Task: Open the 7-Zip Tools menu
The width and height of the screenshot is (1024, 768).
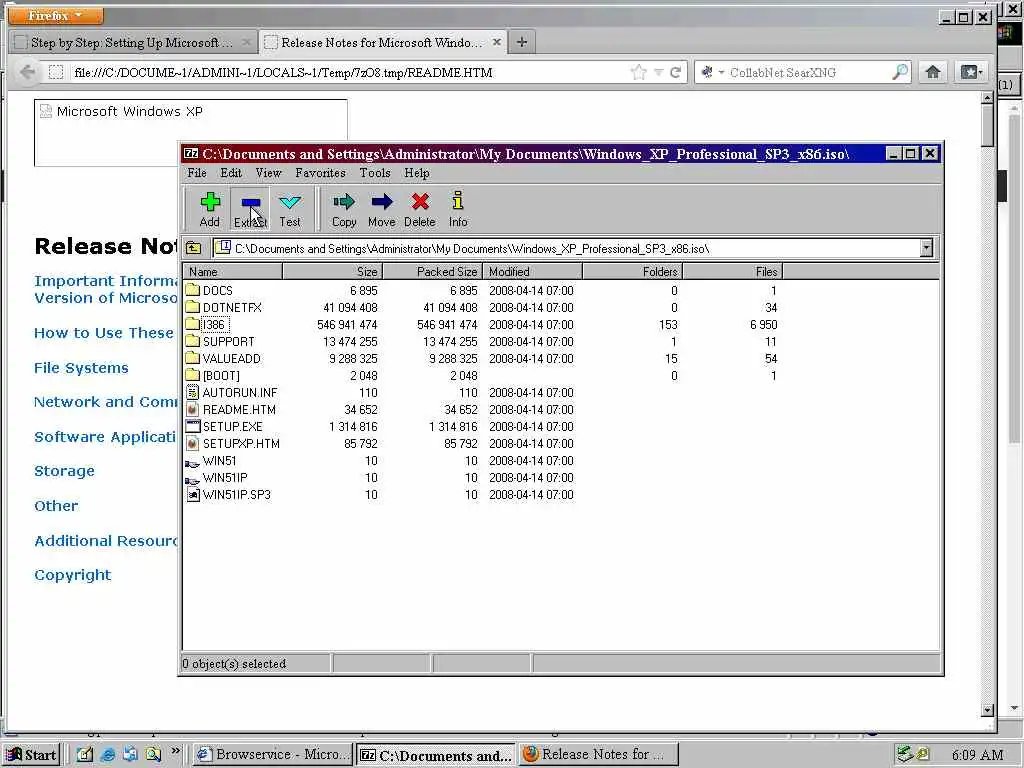Action: [375, 173]
